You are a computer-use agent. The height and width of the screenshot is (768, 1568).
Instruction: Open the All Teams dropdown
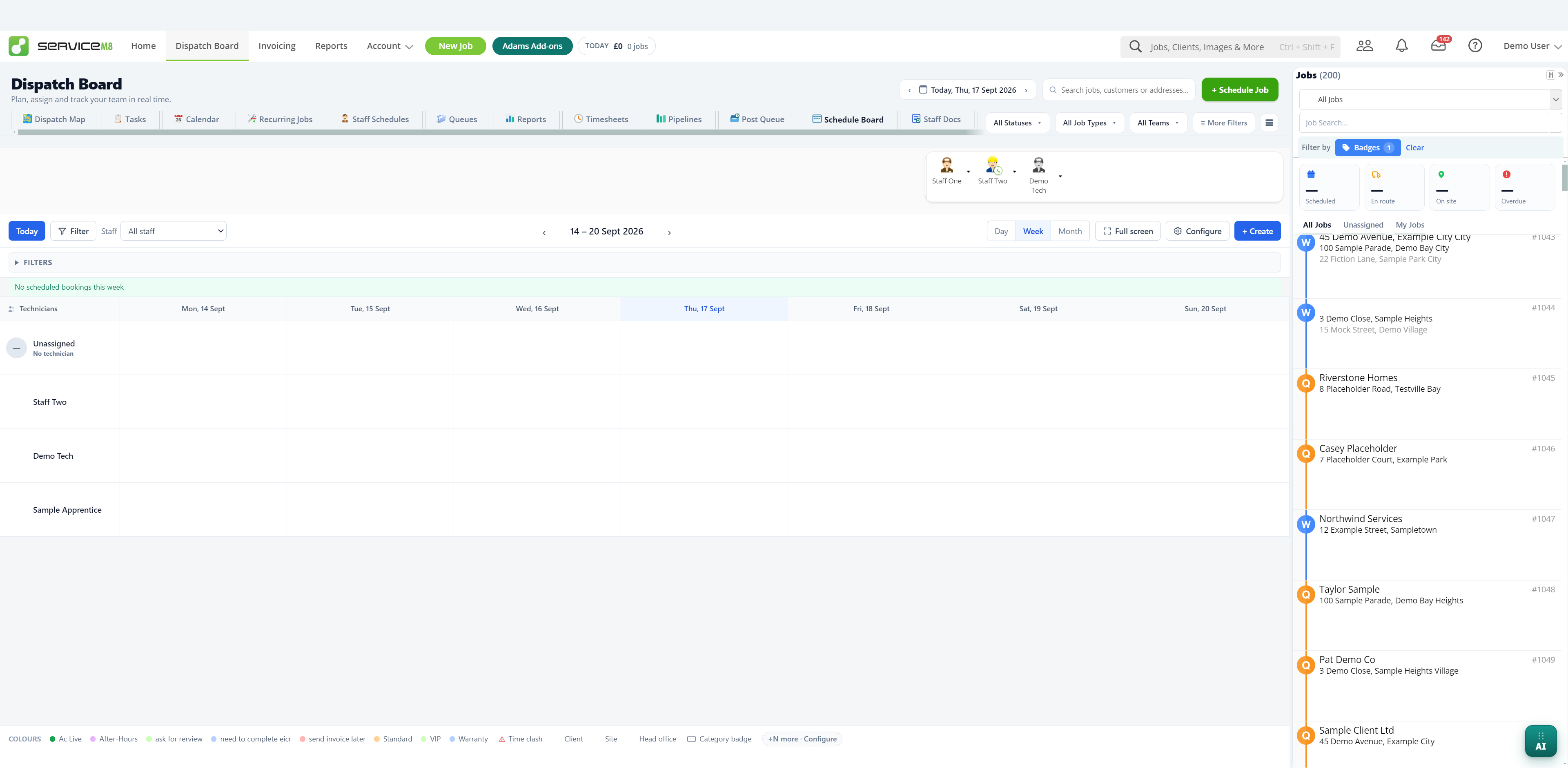pos(1158,123)
